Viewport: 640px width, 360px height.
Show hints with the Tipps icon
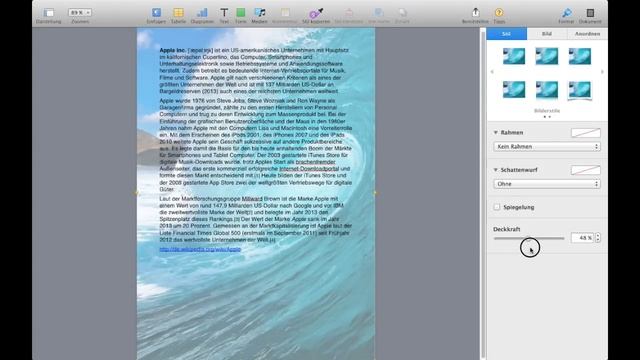(x=499, y=13)
